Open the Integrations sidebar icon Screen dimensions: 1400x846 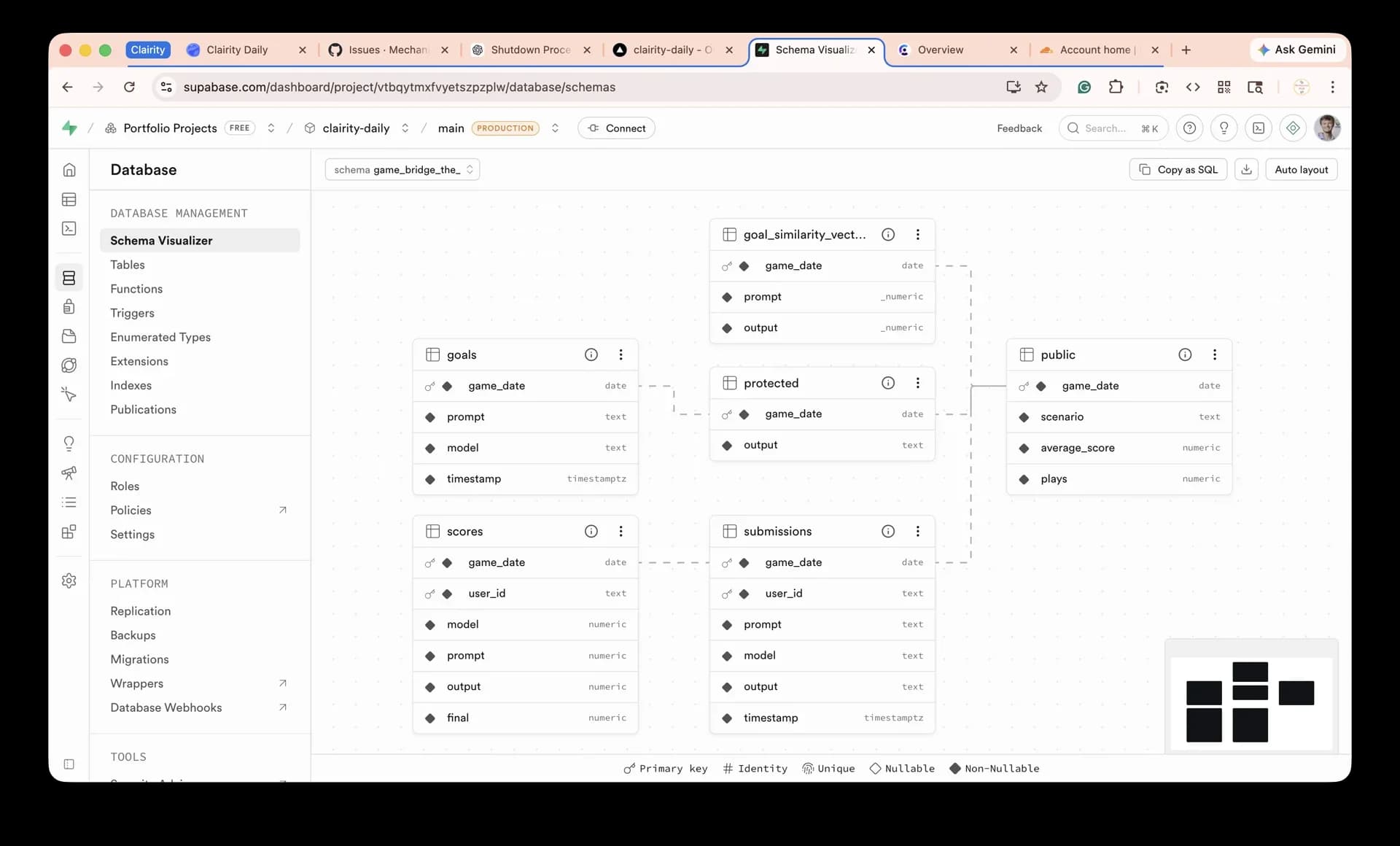point(69,532)
